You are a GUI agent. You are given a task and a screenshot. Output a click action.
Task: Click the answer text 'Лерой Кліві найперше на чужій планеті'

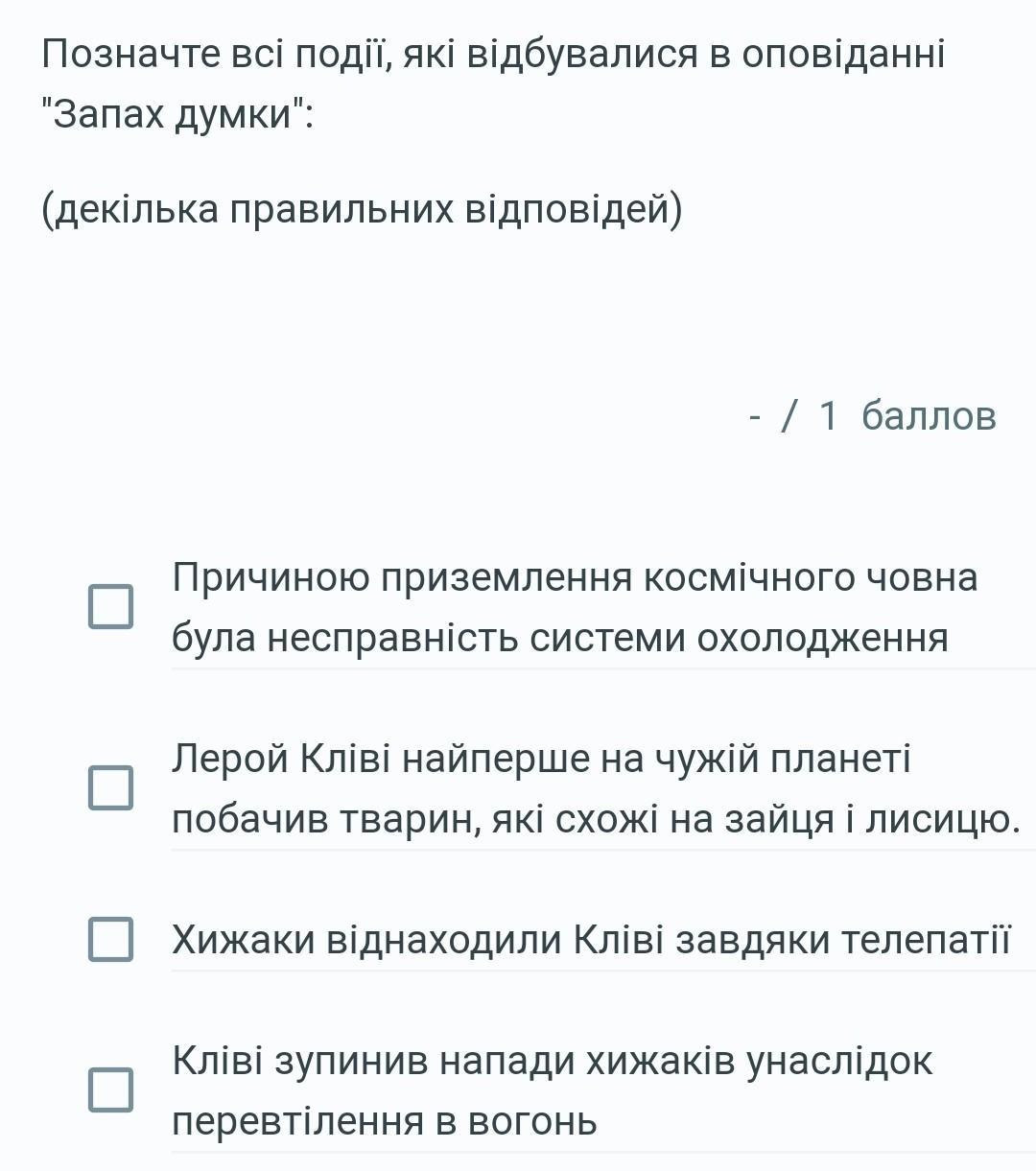point(541,759)
